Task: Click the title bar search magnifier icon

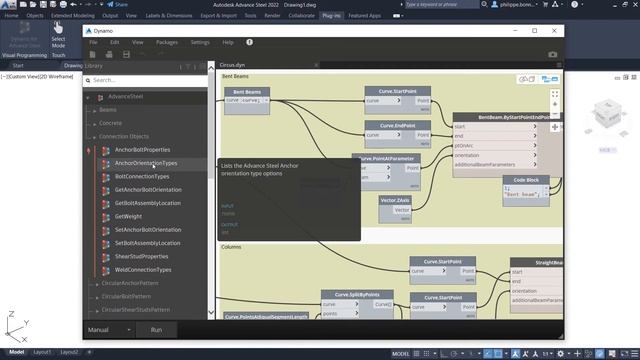Action: point(484,4)
